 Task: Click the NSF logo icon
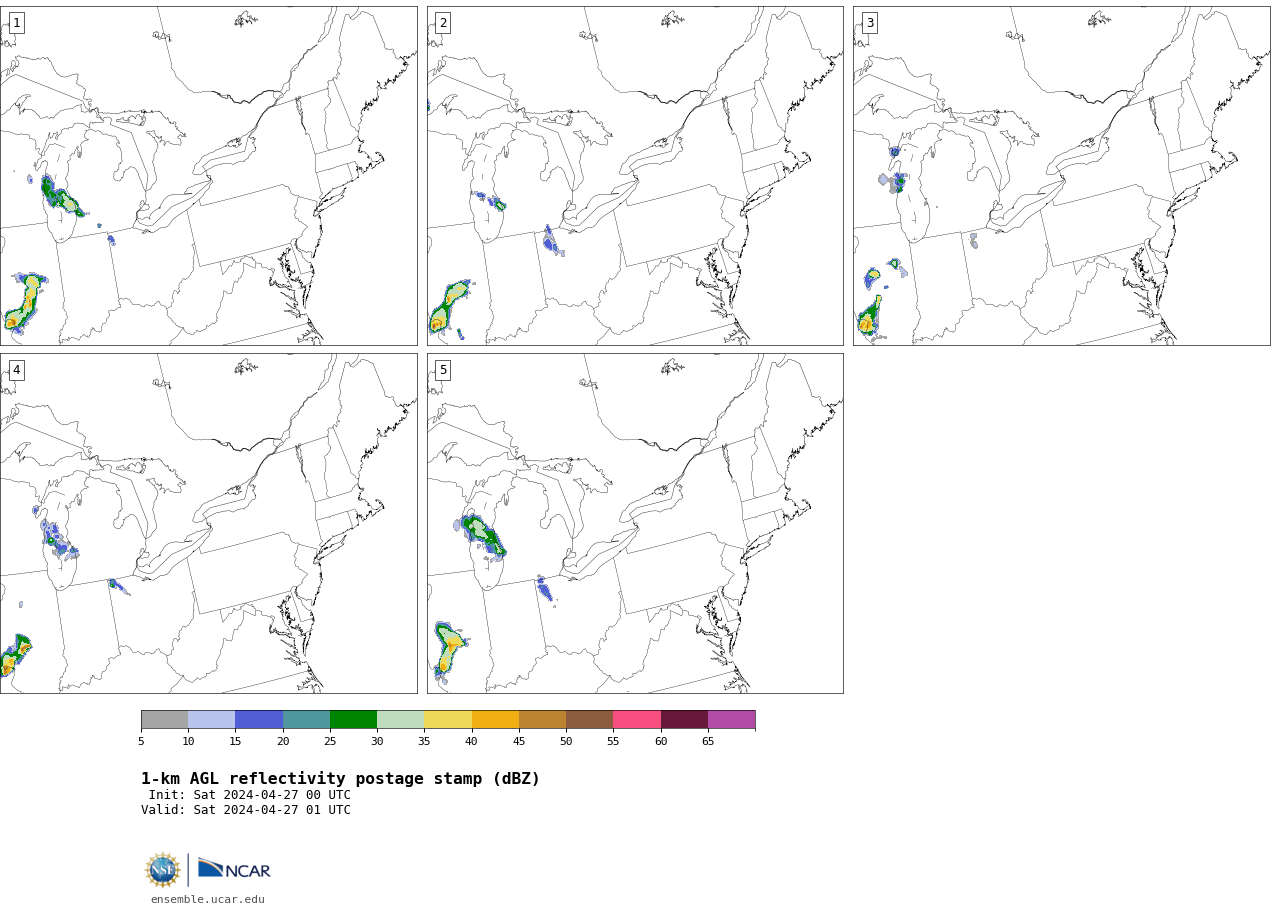coord(163,870)
